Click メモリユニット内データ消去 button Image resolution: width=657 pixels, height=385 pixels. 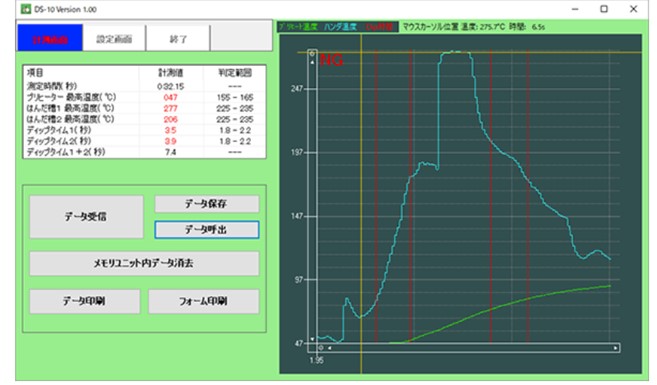[x=144, y=264]
